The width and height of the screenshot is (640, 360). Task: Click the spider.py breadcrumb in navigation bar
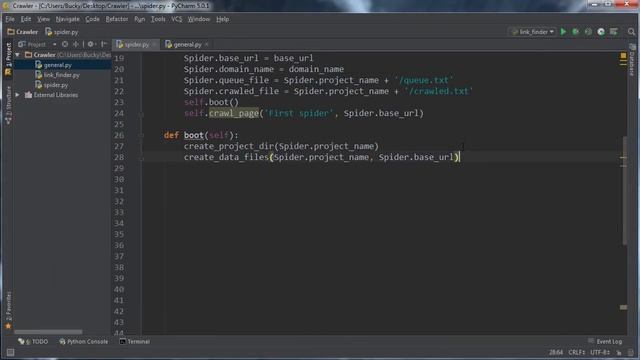tap(62, 31)
